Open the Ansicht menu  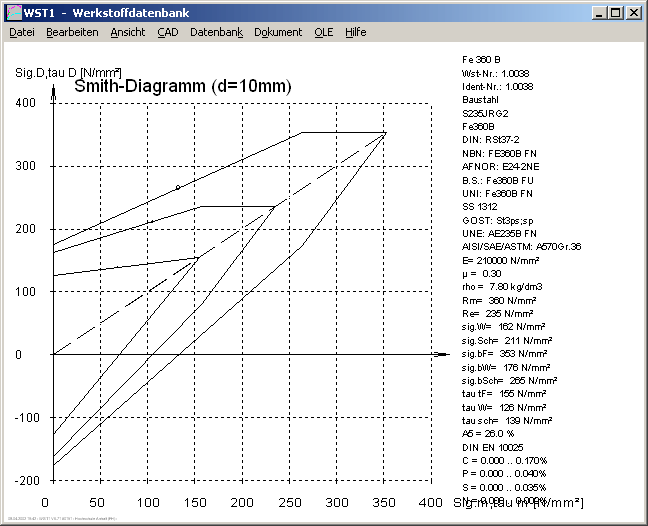click(127, 32)
